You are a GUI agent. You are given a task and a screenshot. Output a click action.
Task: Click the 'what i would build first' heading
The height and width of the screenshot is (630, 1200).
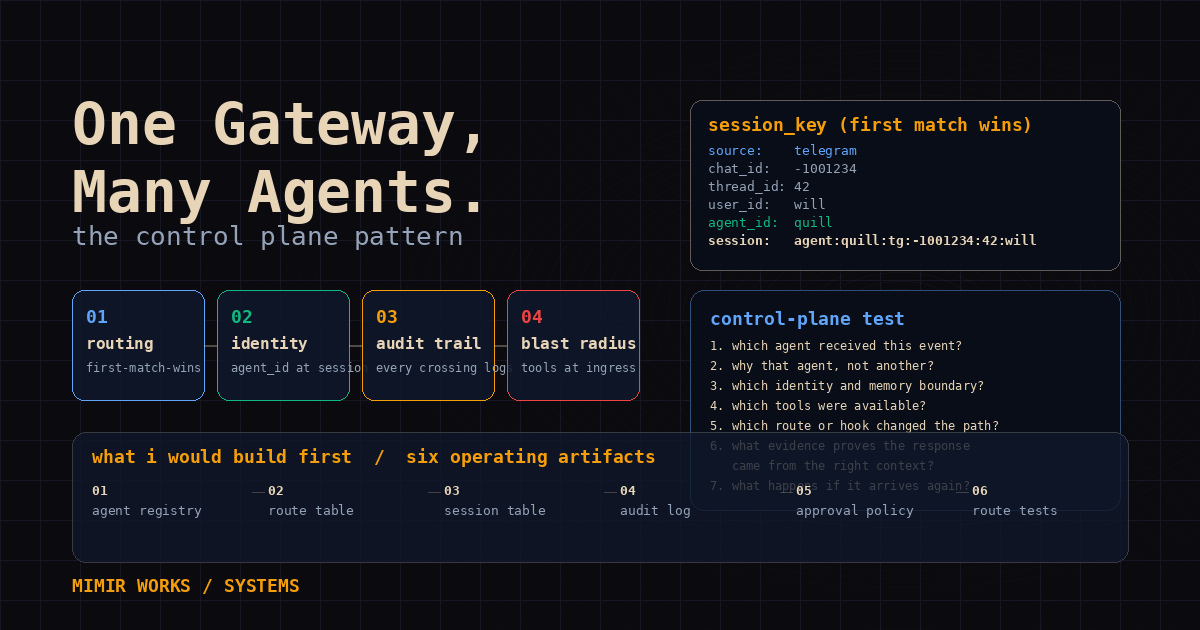(222, 457)
